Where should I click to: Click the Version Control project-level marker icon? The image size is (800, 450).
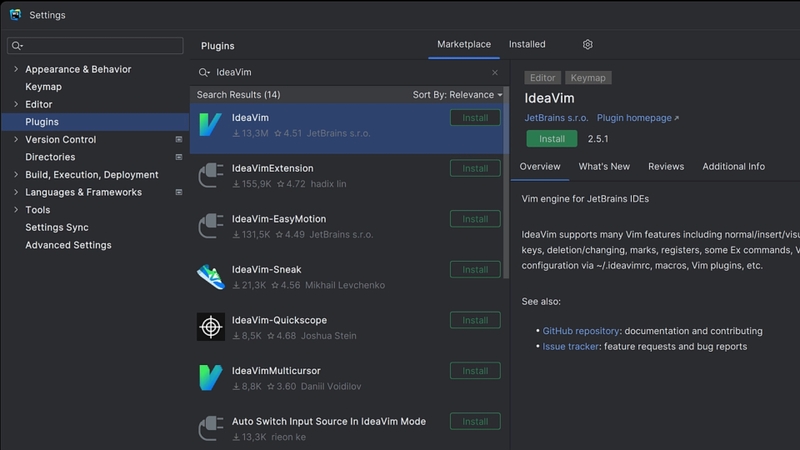pos(179,140)
